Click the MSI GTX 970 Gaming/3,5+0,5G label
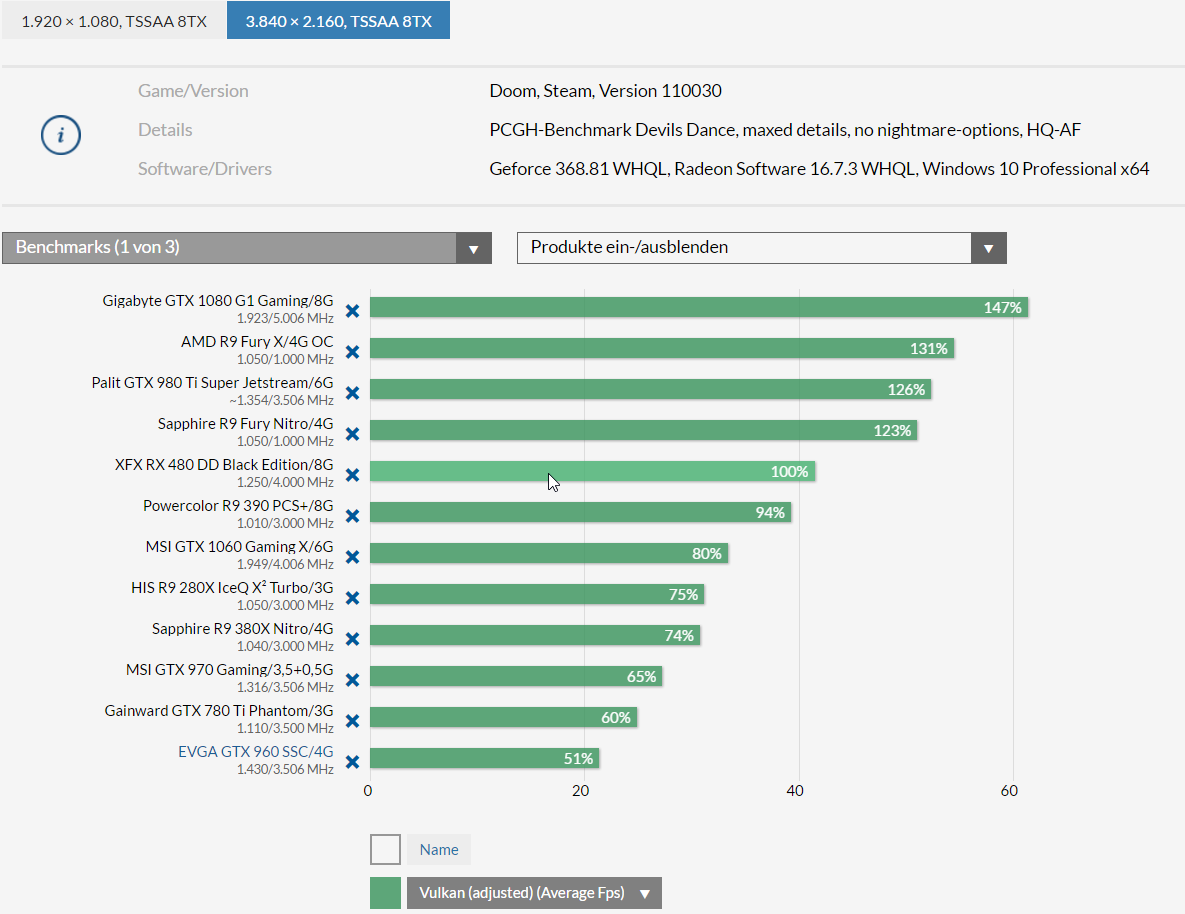The width and height of the screenshot is (1185, 914). pyautogui.click(x=230, y=669)
